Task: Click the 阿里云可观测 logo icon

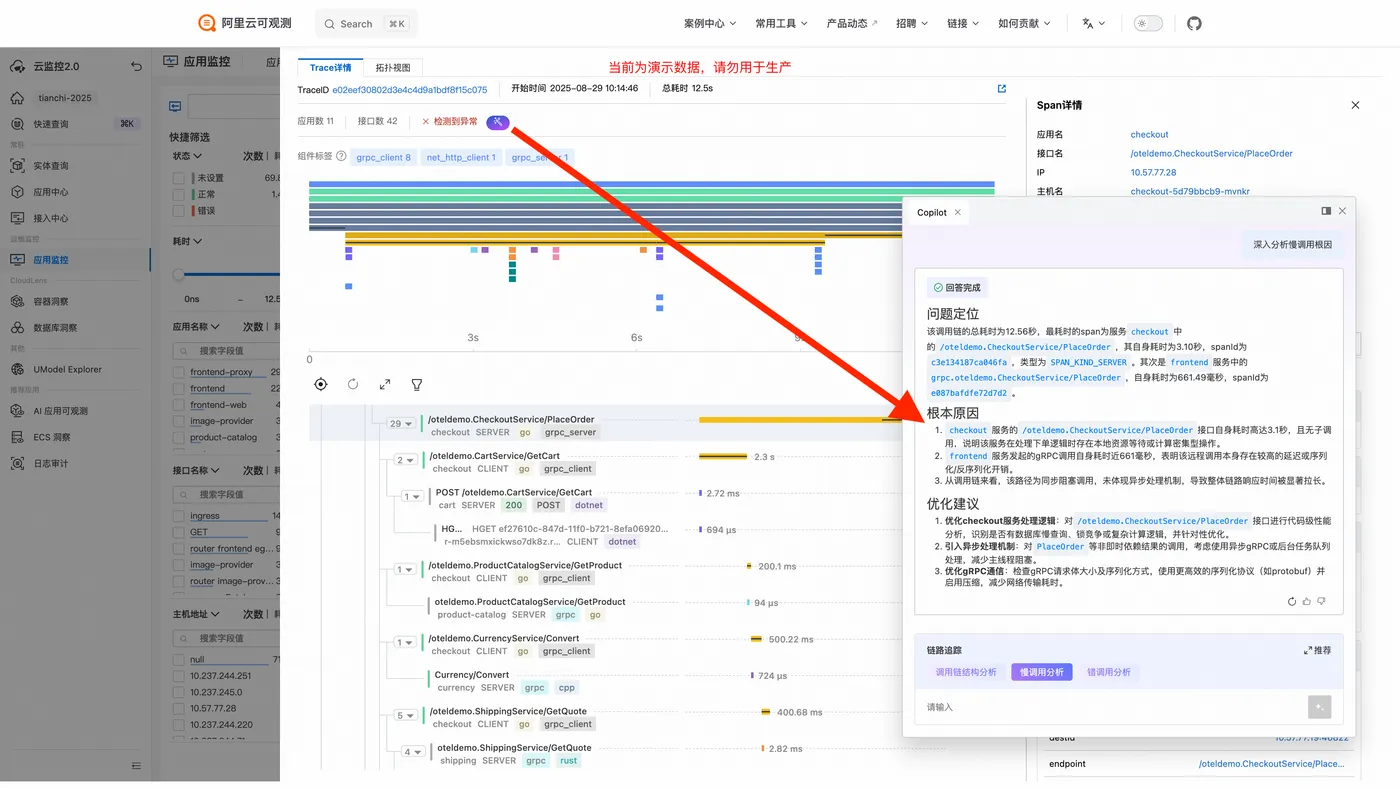Action: (207, 23)
